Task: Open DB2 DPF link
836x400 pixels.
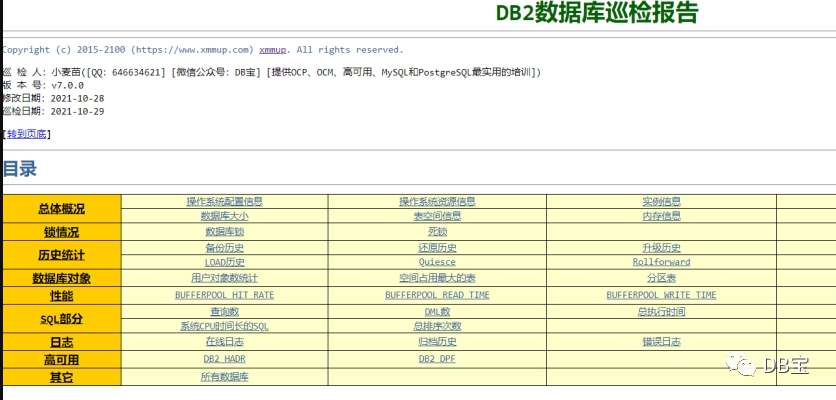Action: tap(437, 359)
